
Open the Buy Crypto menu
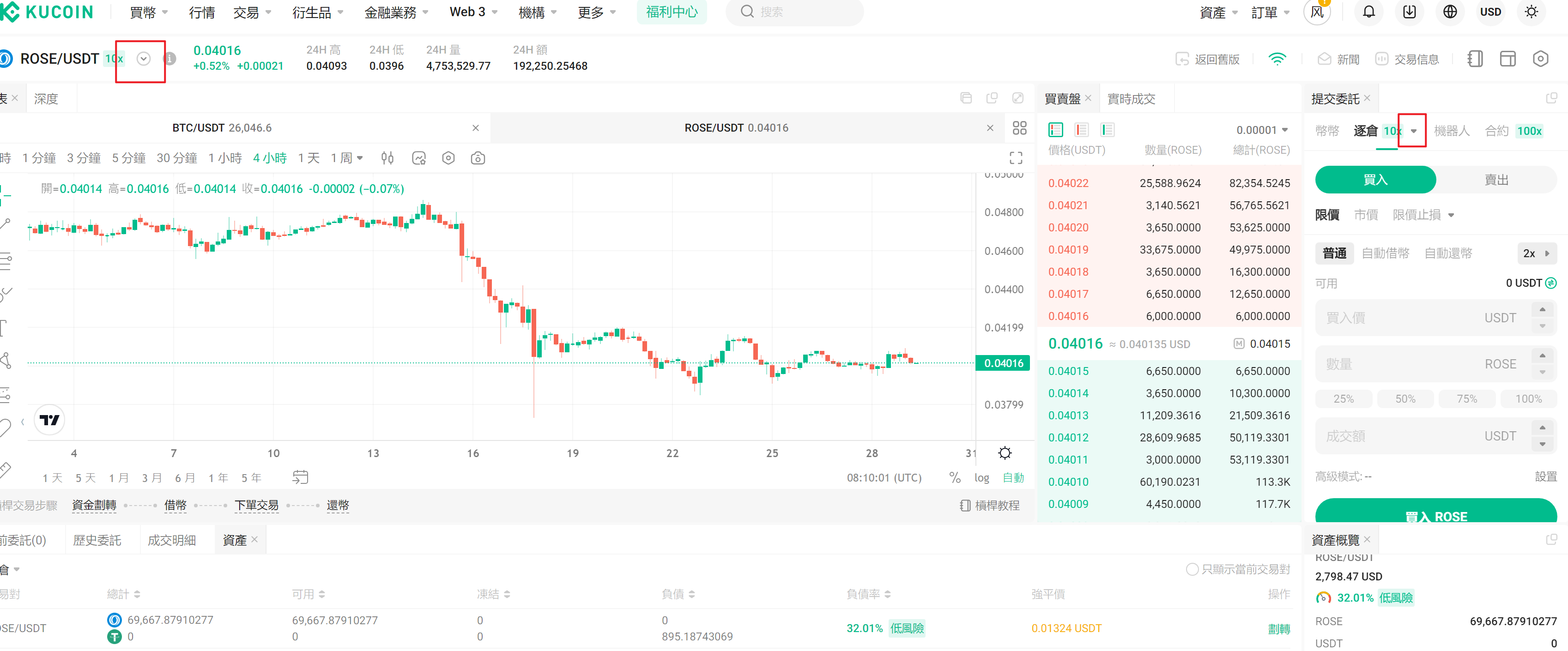[149, 12]
